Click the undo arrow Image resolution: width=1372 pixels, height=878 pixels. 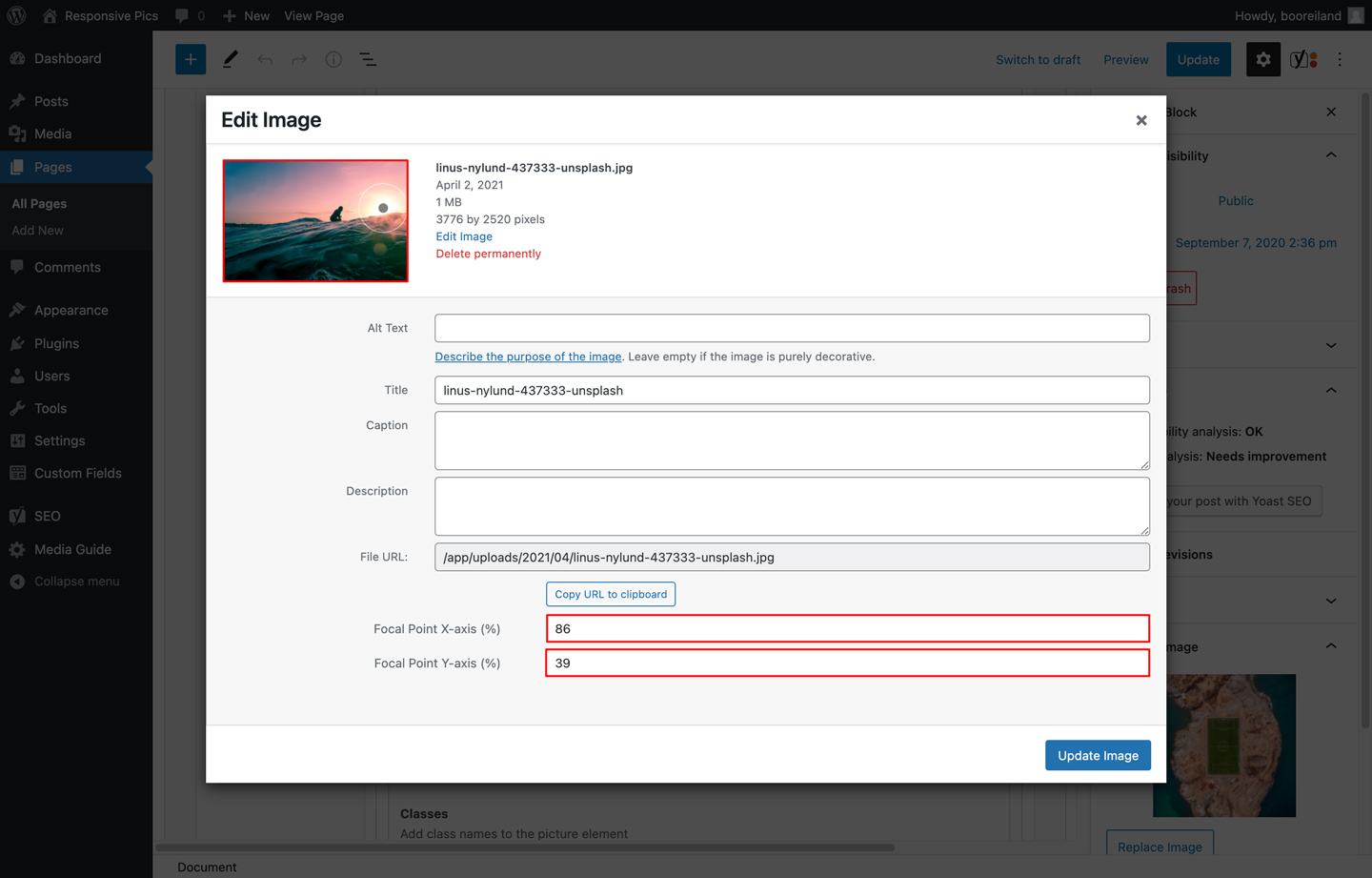point(265,59)
